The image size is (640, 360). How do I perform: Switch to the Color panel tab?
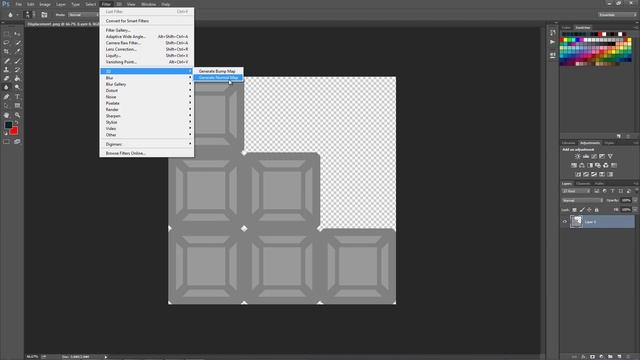click(566, 28)
